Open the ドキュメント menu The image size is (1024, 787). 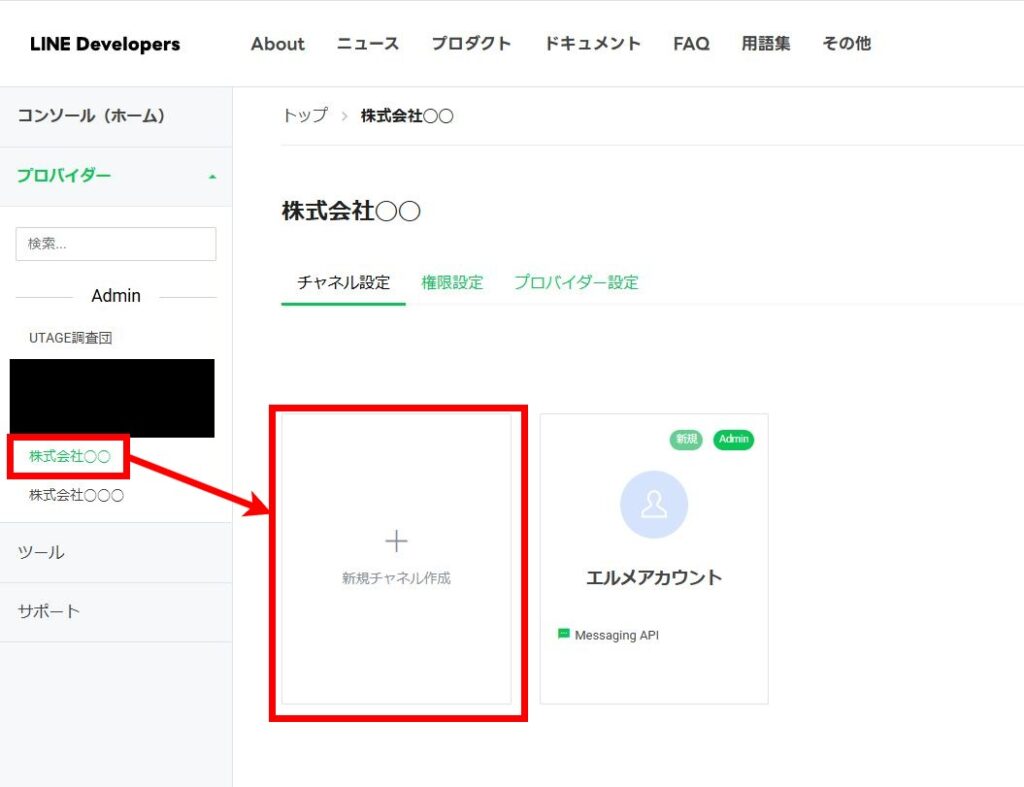(592, 44)
